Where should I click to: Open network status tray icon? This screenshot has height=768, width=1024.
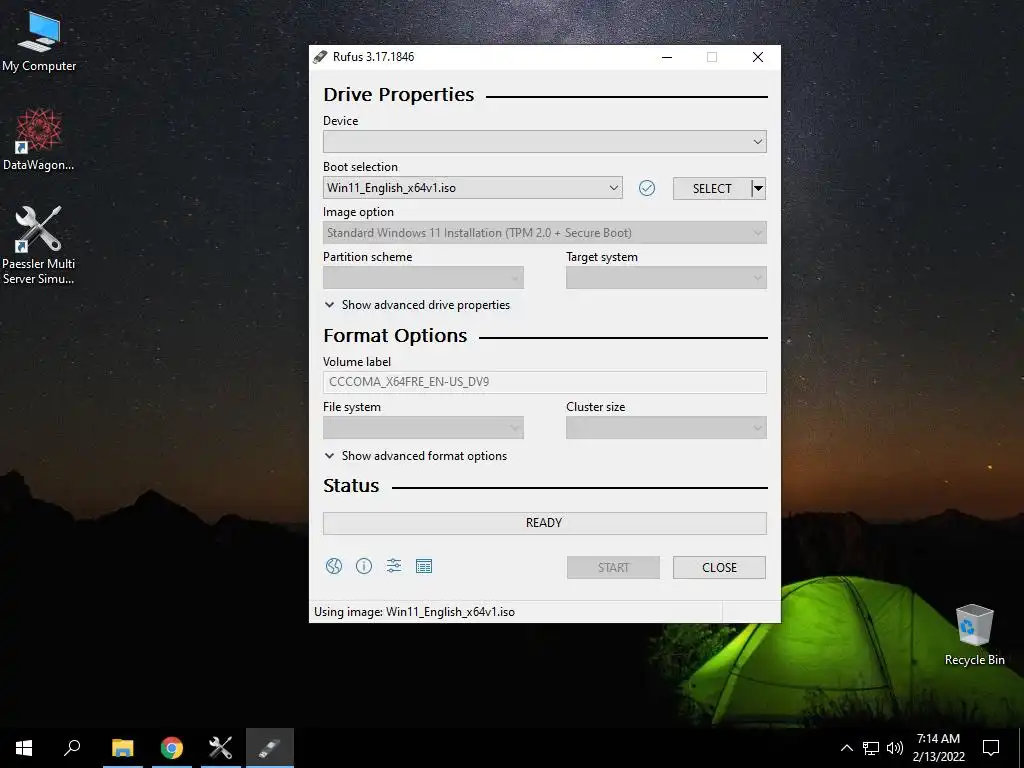(871, 748)
